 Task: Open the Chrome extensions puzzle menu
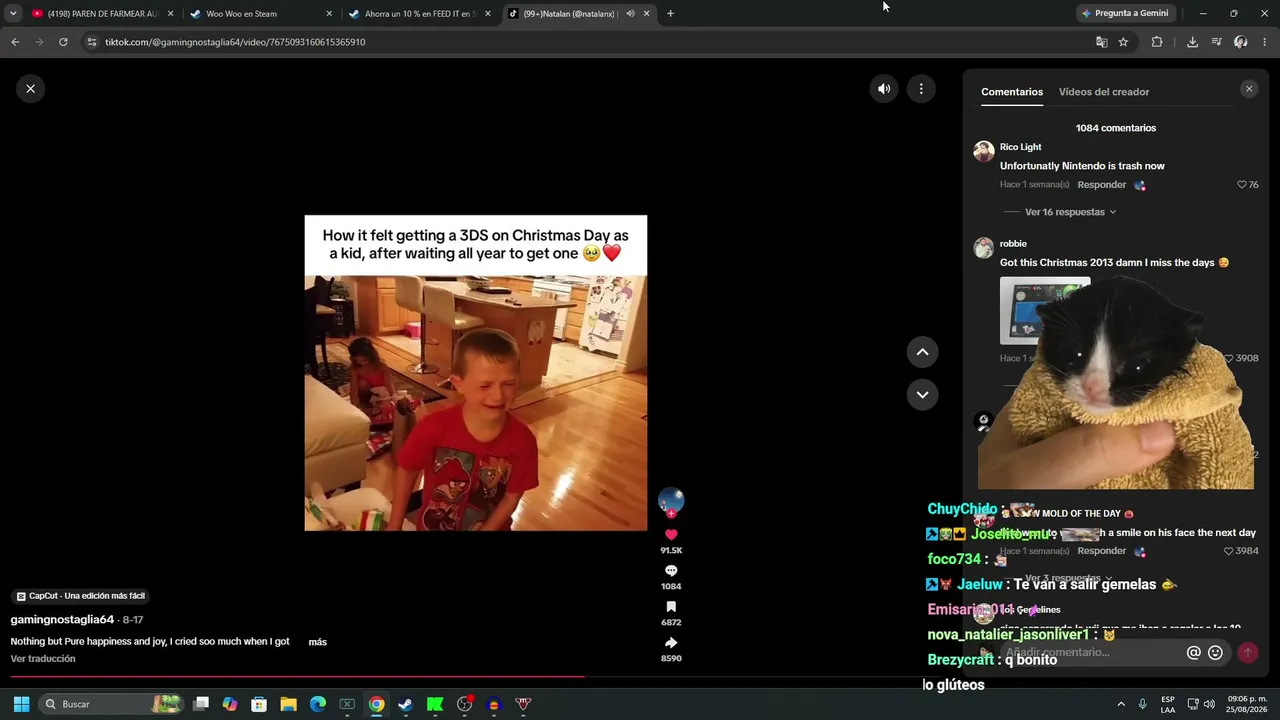coord(1157,42)
